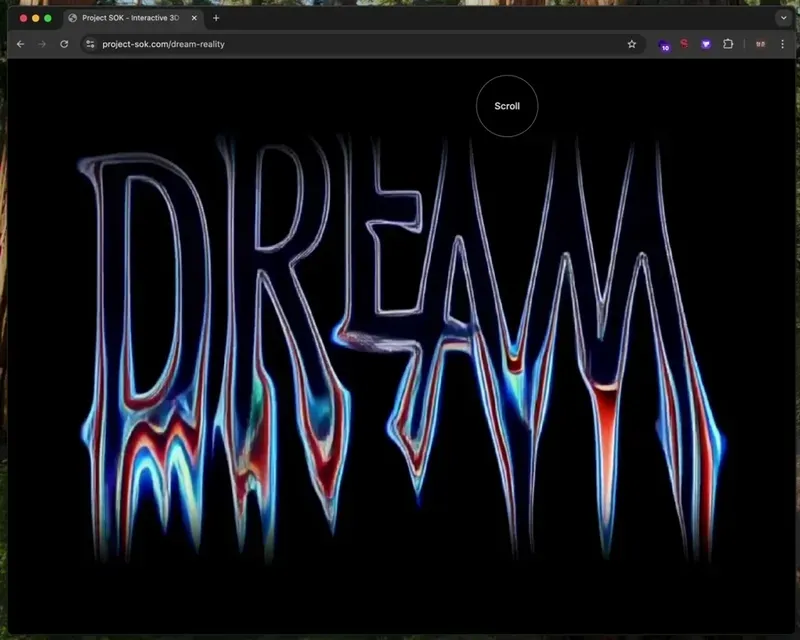This screenshot has height=640, width=800.
Task: Select the Project SOK - Interactive 3D tab
Action: coord(134,18)
